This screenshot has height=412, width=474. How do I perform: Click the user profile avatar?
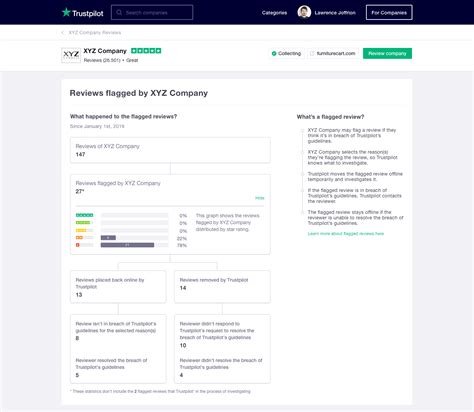click(304, 12)
